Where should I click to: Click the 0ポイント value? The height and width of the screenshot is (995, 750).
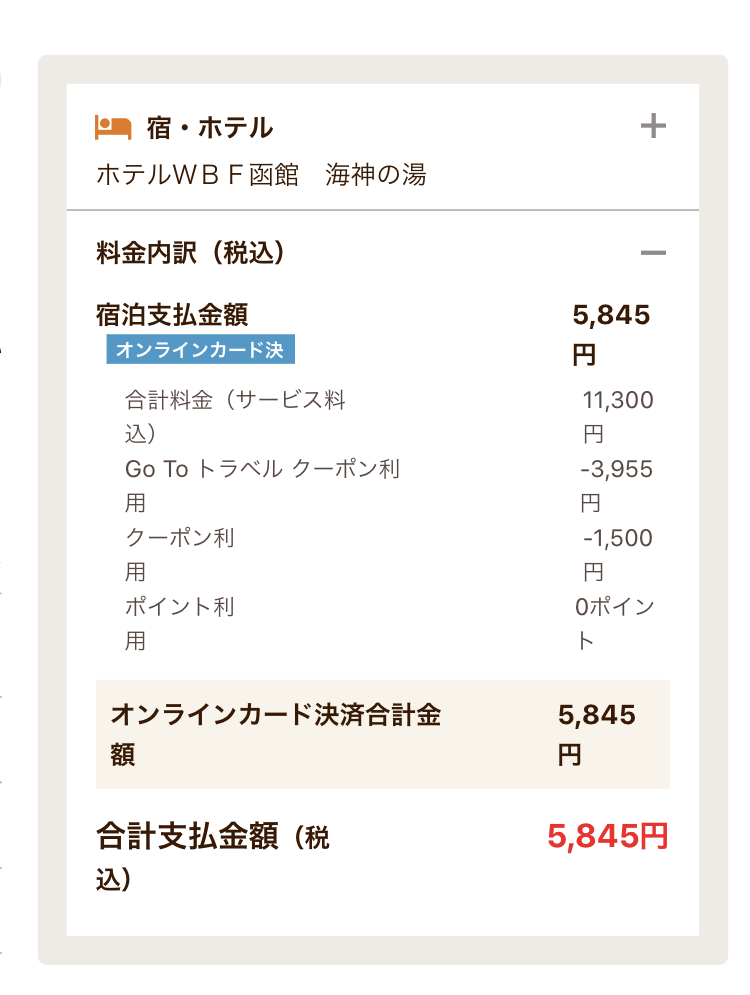[x=614, y=623]
